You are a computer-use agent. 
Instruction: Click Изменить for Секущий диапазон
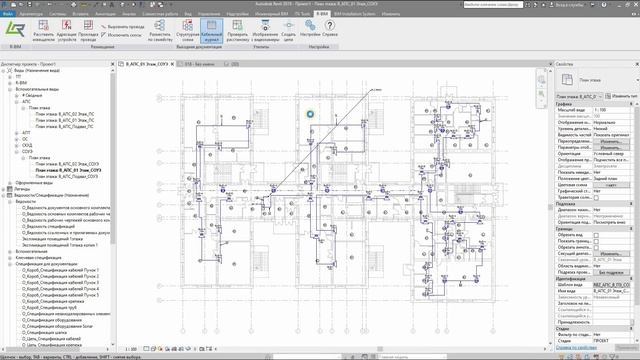click(611, 254)
